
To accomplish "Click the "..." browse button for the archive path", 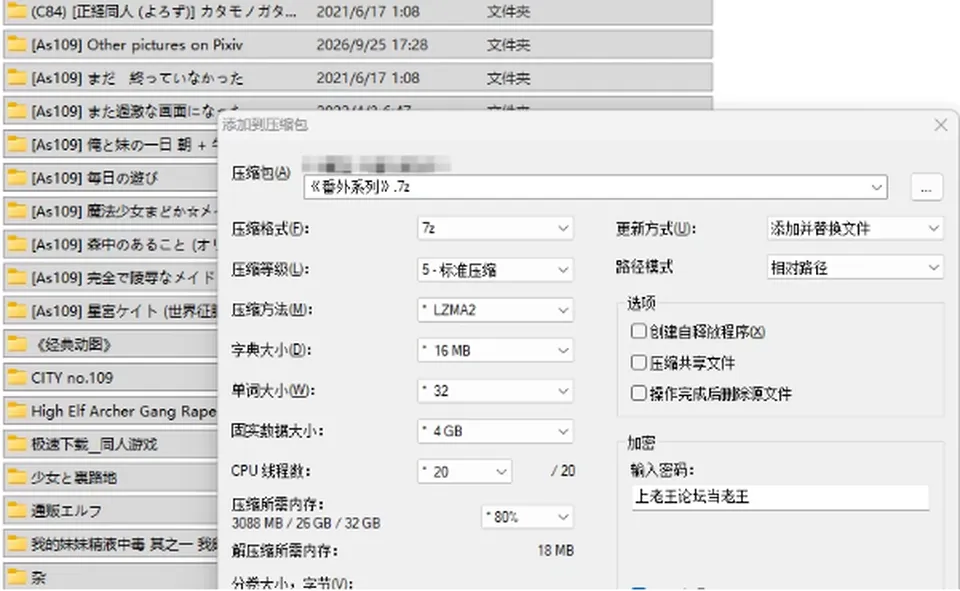I will click(926, 187).
